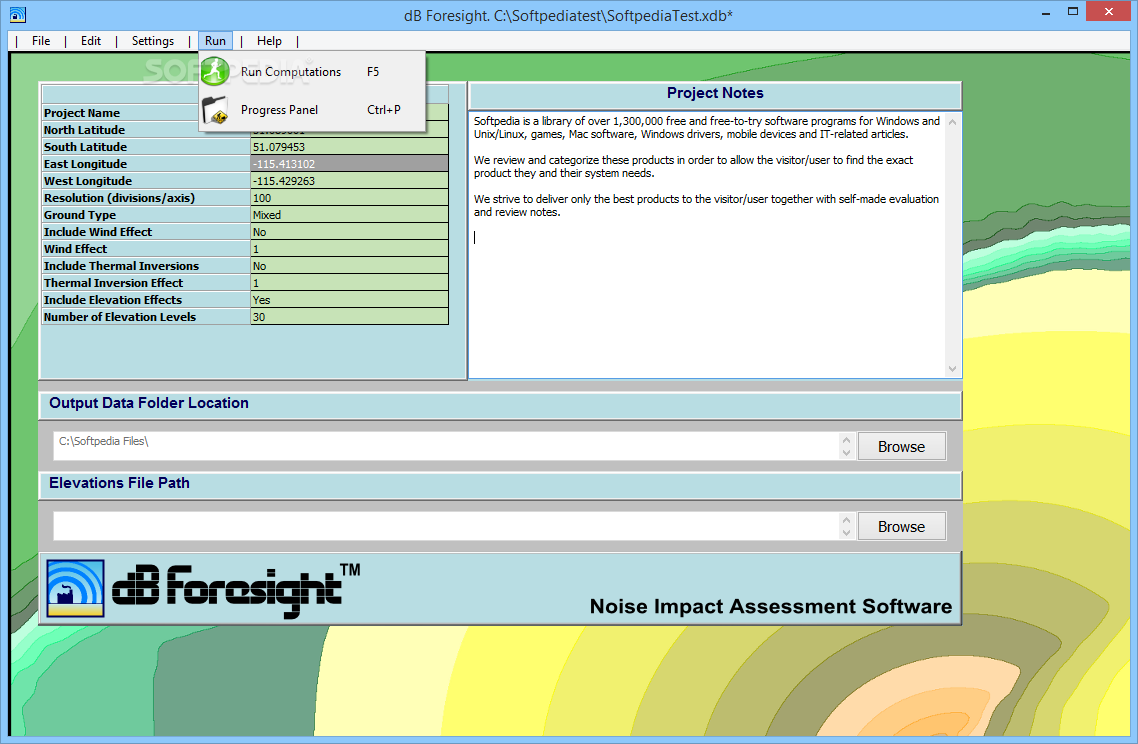Screen dimensions: 1138x744
Task: Click down arrow of output folder stepper
Action: [x=846, y=453]
